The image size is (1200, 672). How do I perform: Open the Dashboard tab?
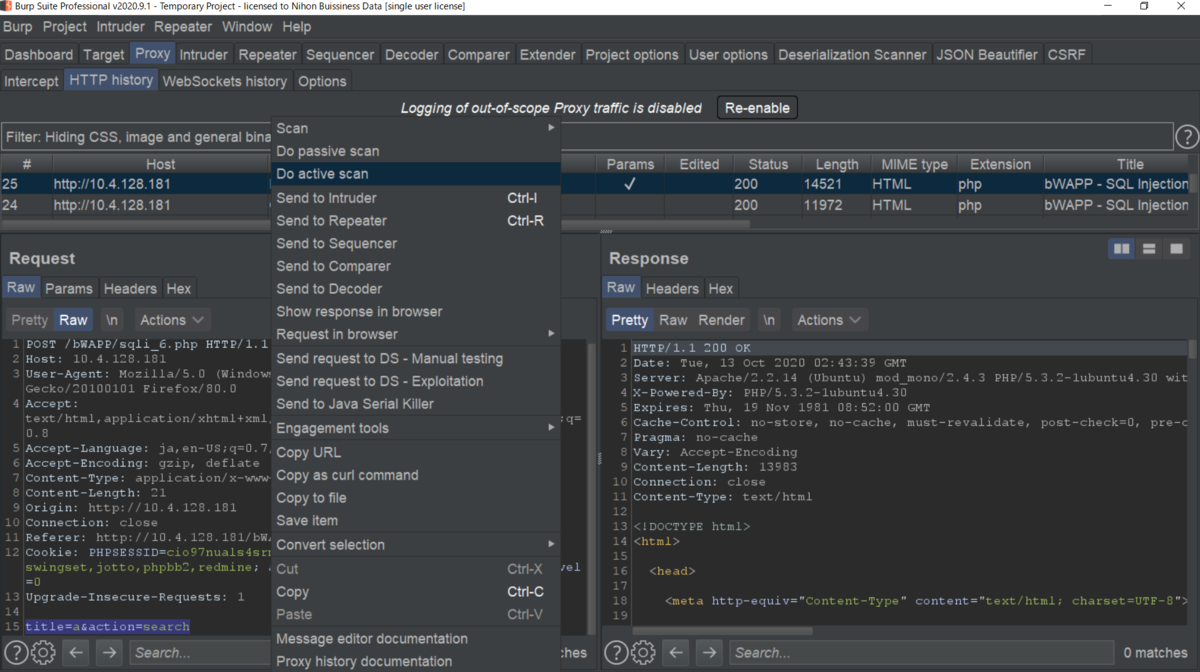coord(39,55)
